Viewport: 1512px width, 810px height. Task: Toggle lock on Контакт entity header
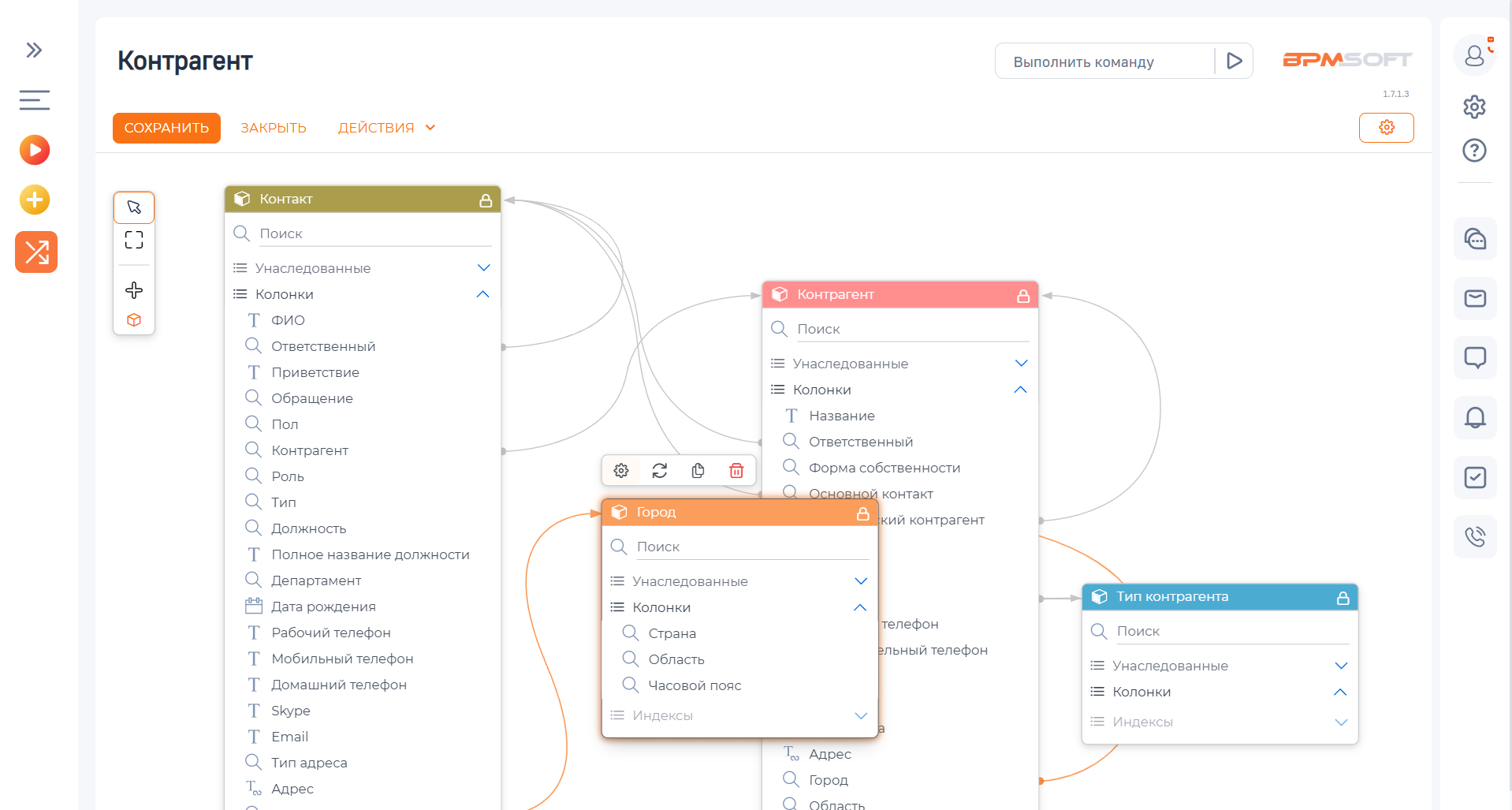pyautogui.click(x=486, y=200)
